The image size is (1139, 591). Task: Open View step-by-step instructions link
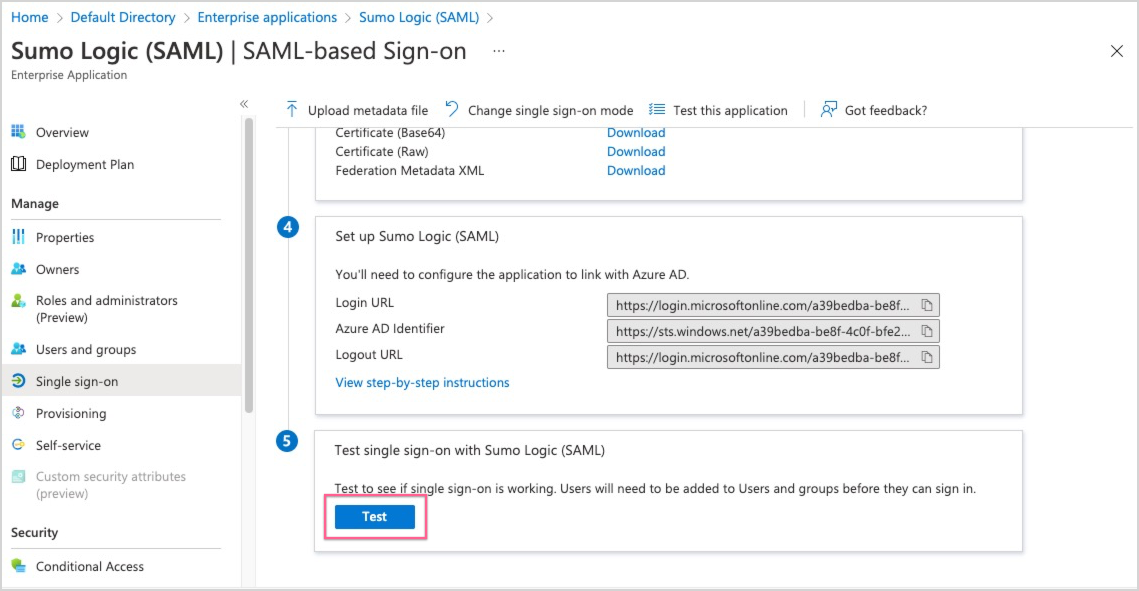[x=422, y=382]
